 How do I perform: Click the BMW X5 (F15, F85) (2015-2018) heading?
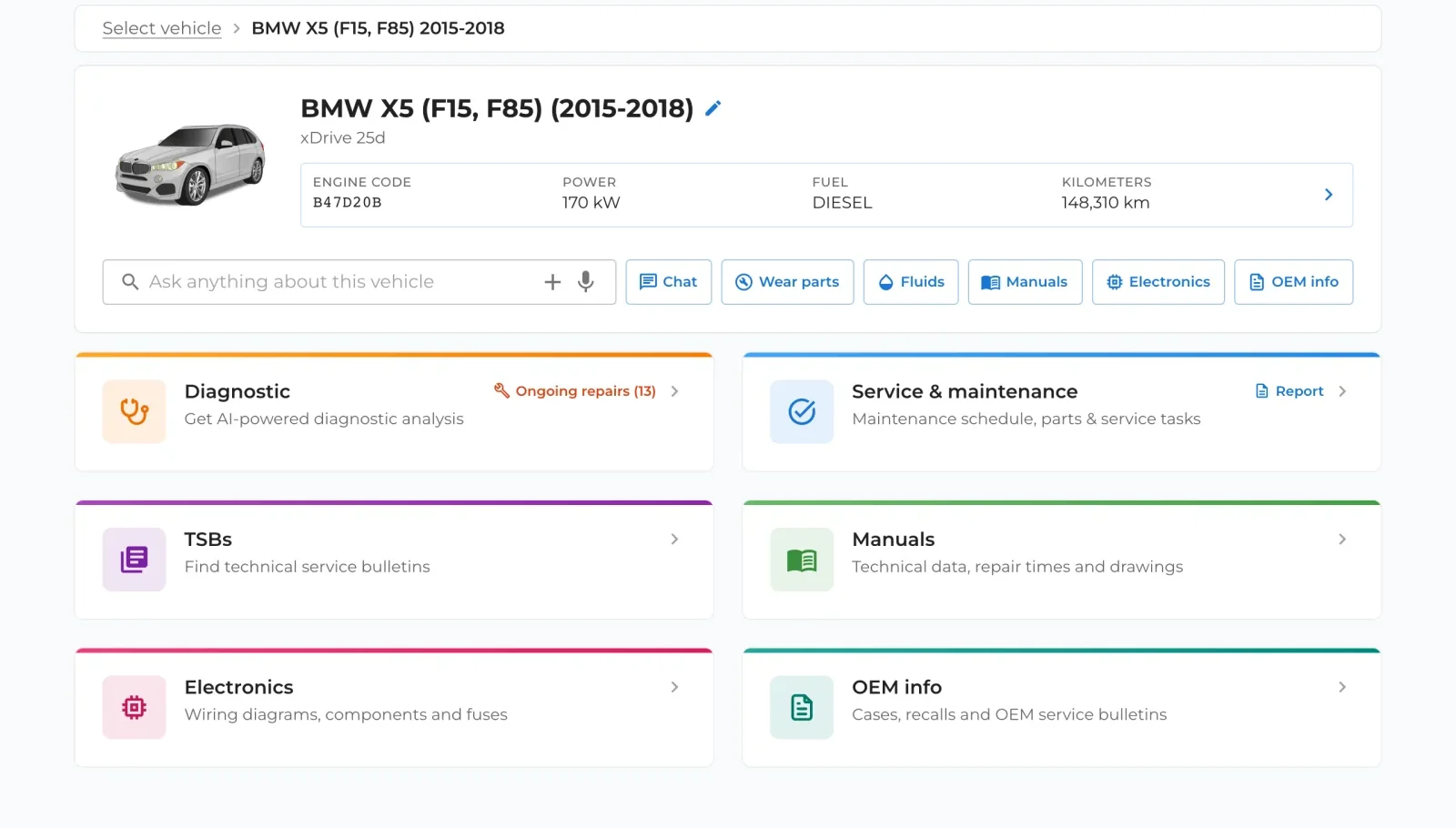tap(497, 108)
